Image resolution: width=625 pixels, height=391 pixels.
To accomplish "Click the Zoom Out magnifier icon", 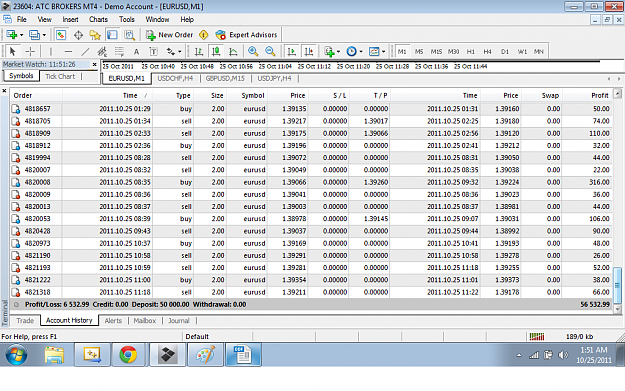I will pos(270,51).
